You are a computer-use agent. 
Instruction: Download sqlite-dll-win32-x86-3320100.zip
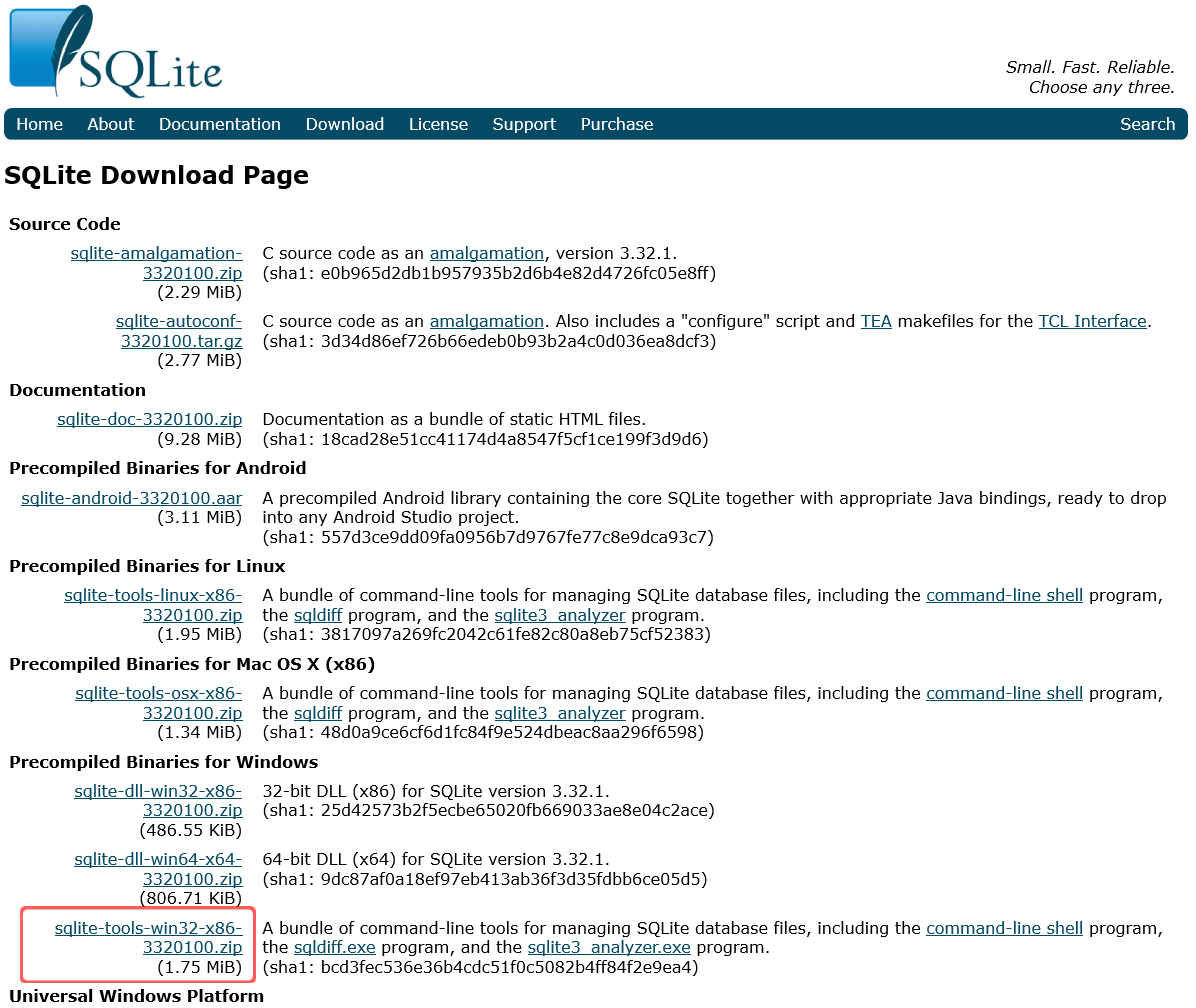coord(158,801)
